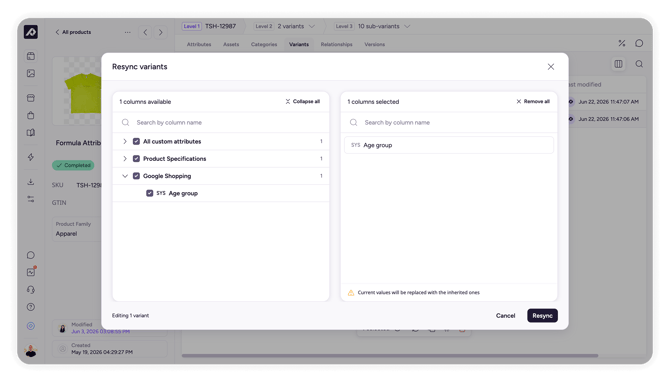Focus search field in available columns panel

[221, 123]
